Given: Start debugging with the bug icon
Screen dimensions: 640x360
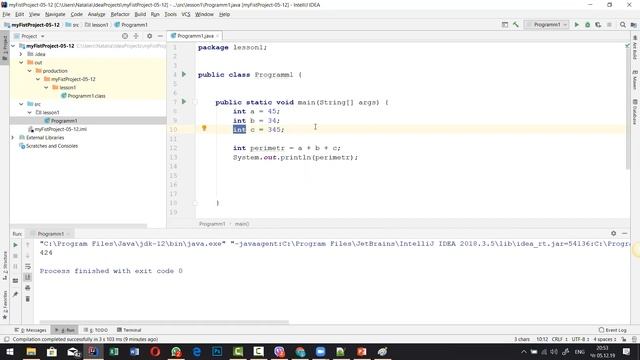Looking at the screenshot, I should [587, 24].
